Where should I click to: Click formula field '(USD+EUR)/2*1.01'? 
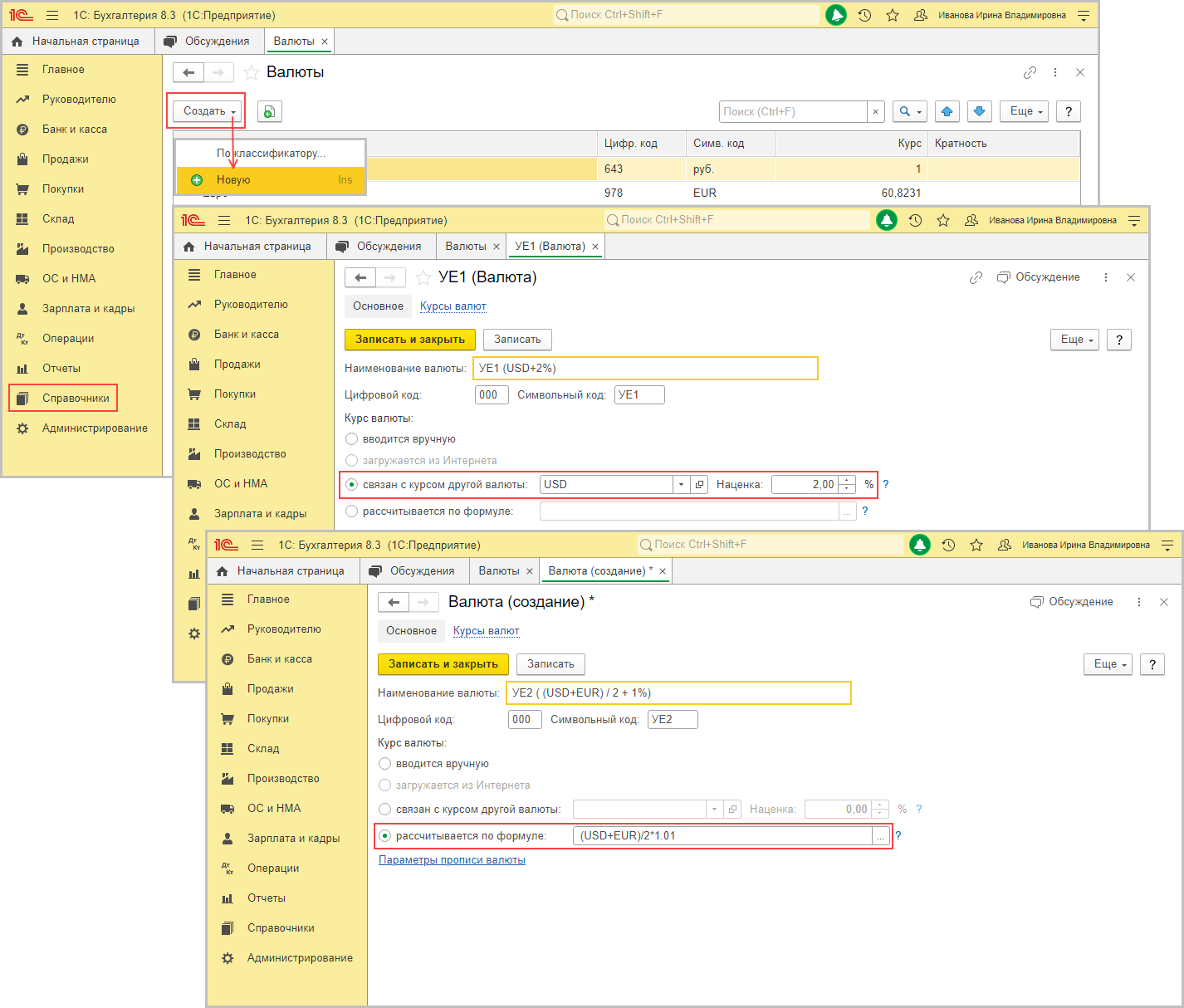[722, 836]
